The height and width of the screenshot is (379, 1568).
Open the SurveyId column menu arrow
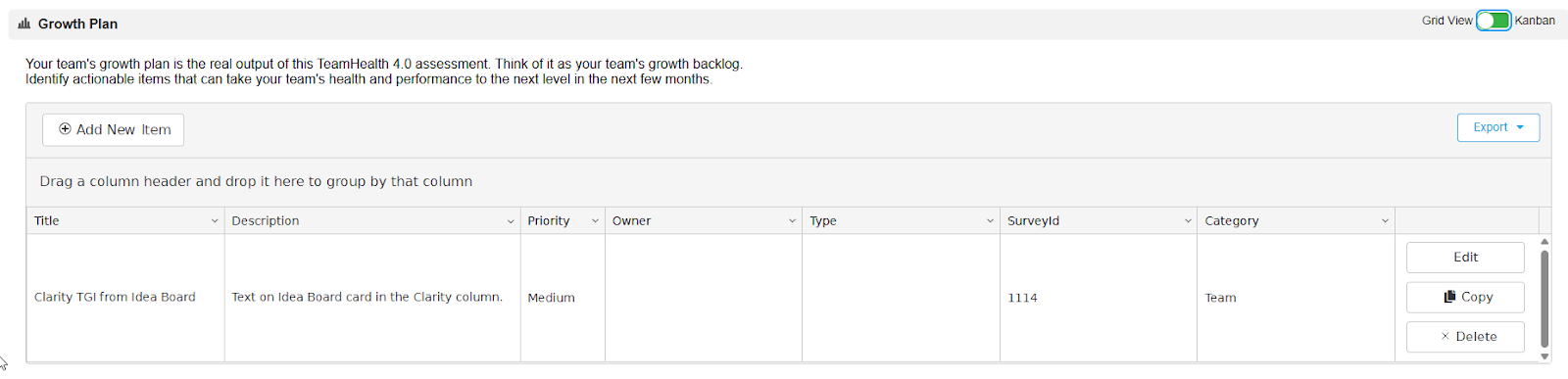pos(1188,221)
